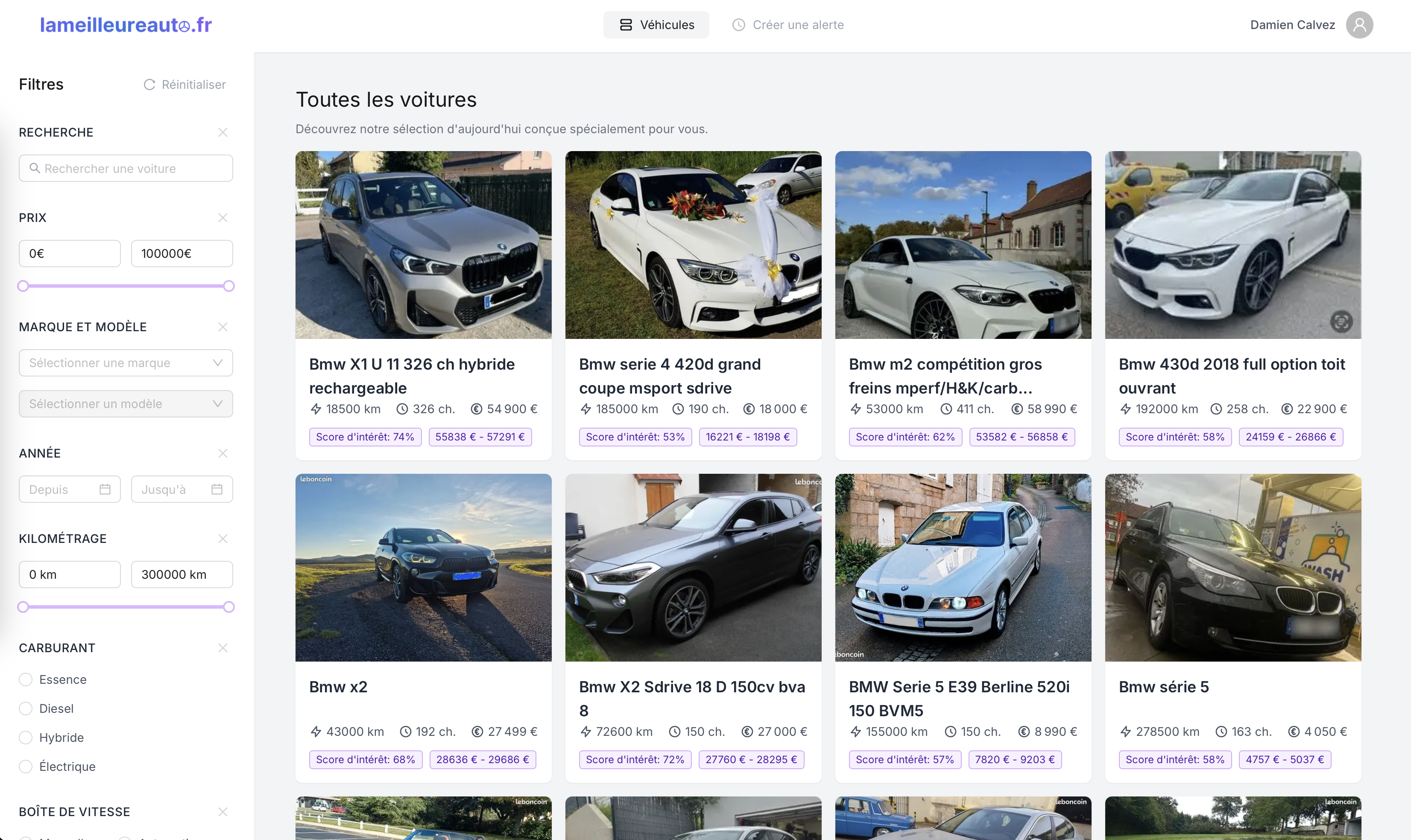
Task: Open the Jusqu'à year picker
Action: (181, 489)
